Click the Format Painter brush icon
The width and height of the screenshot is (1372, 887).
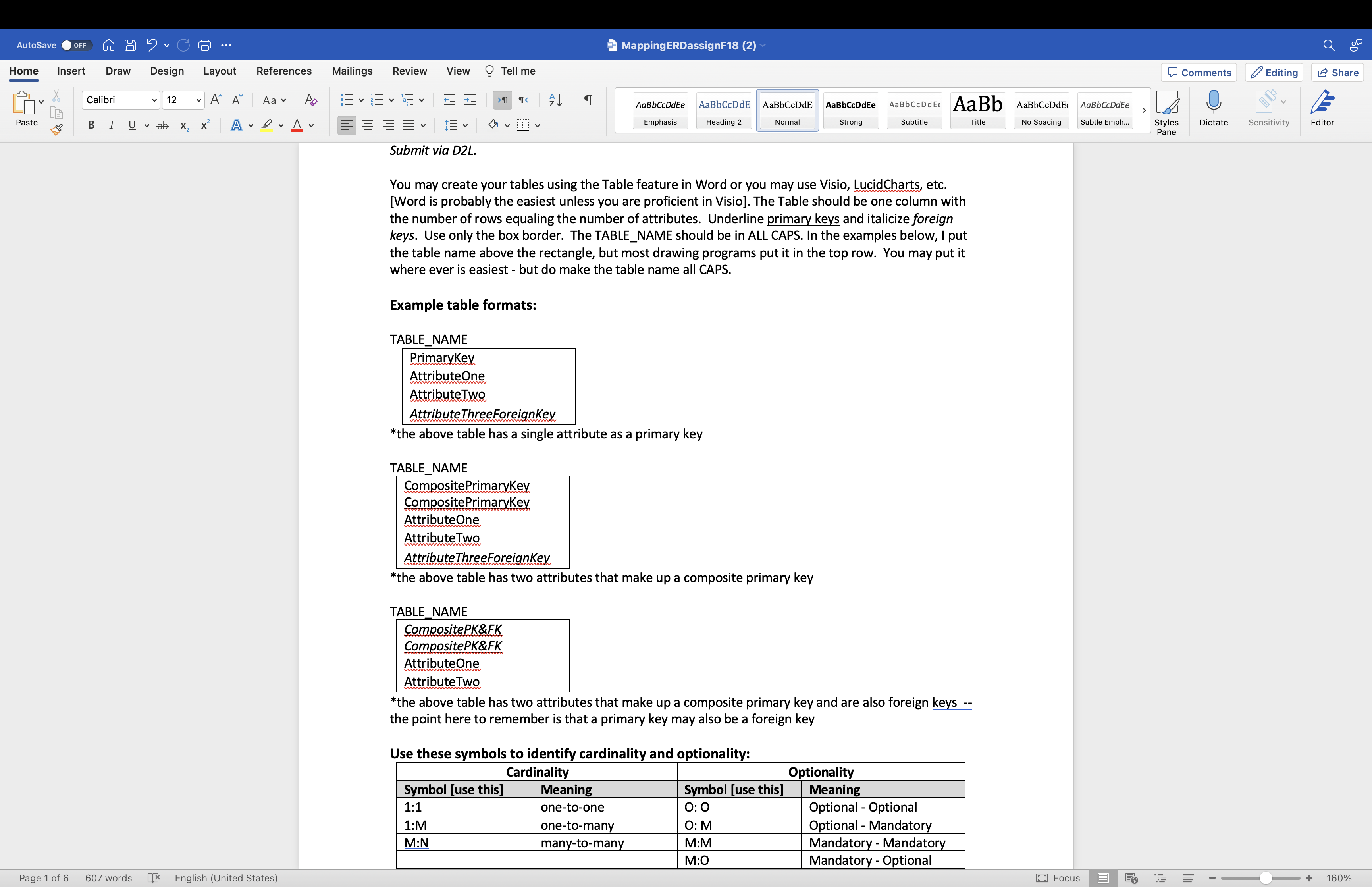(x=56, y=129)
